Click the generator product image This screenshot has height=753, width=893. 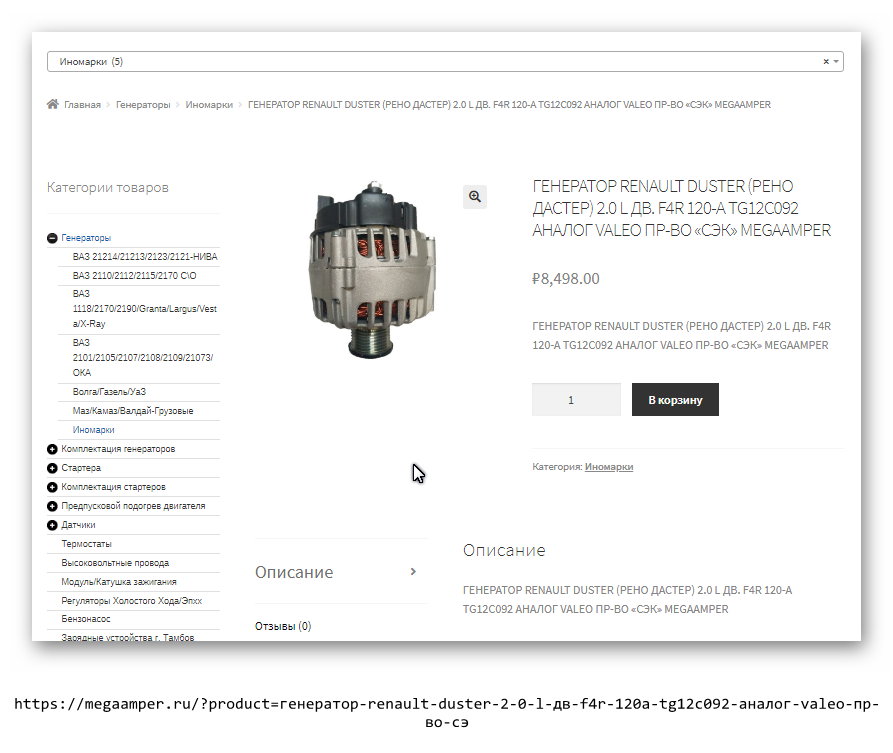pos(372,269)
